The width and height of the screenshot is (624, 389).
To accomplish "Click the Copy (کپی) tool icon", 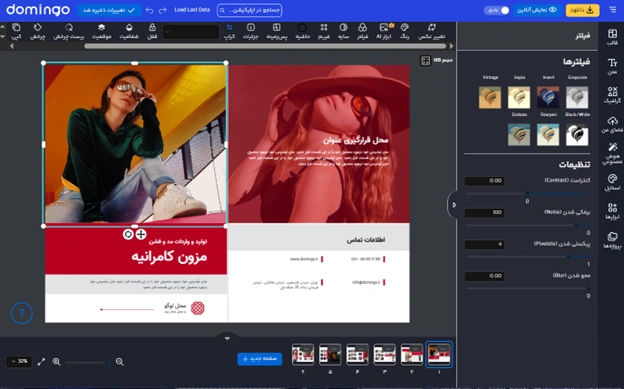I will pos(16,27).
